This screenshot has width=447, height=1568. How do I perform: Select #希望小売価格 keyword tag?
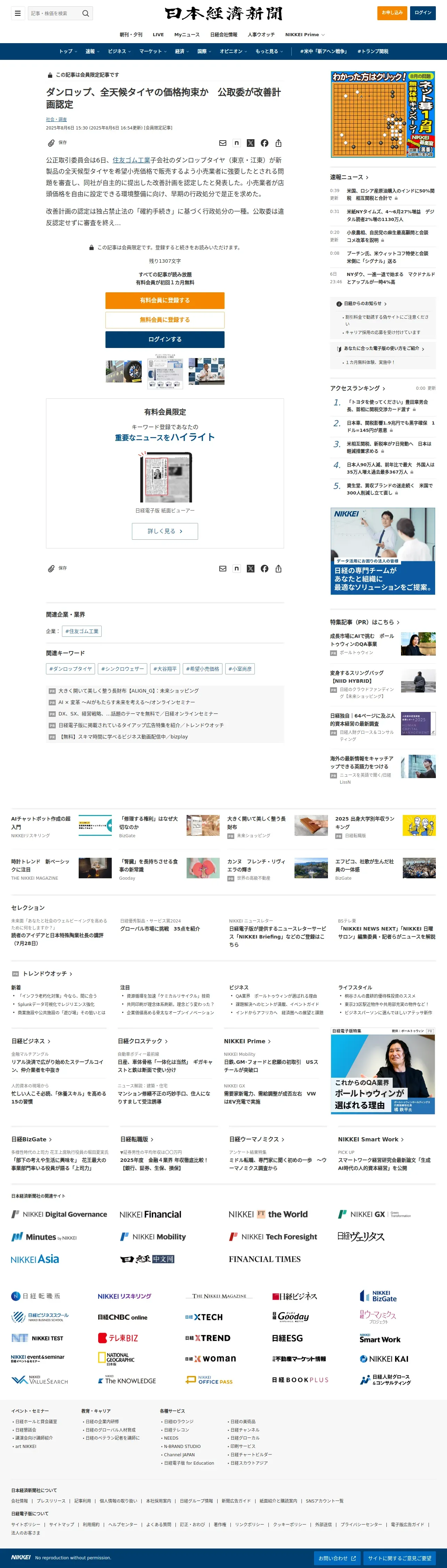point(202,668)
